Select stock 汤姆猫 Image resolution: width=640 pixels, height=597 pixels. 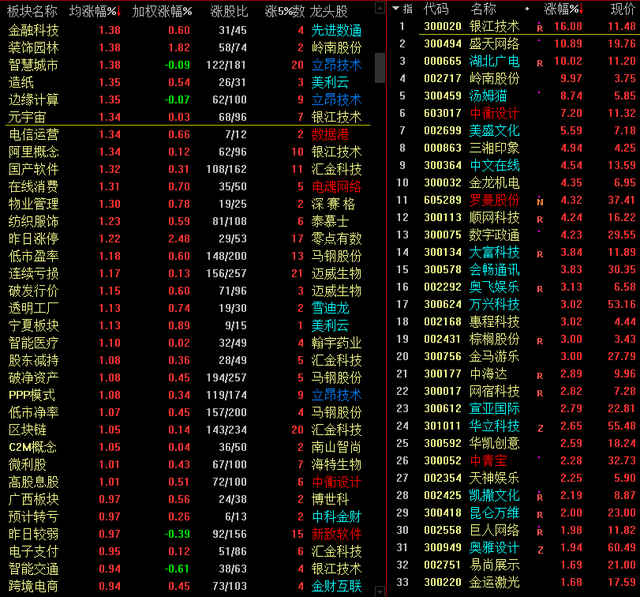coord(488,96)
